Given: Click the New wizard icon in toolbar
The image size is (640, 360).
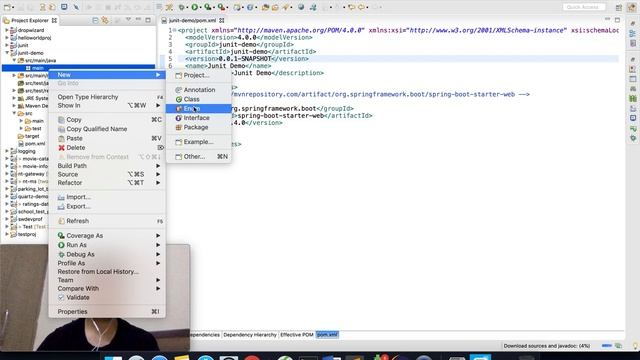Looking at the screenshot, I should [7, 7].
